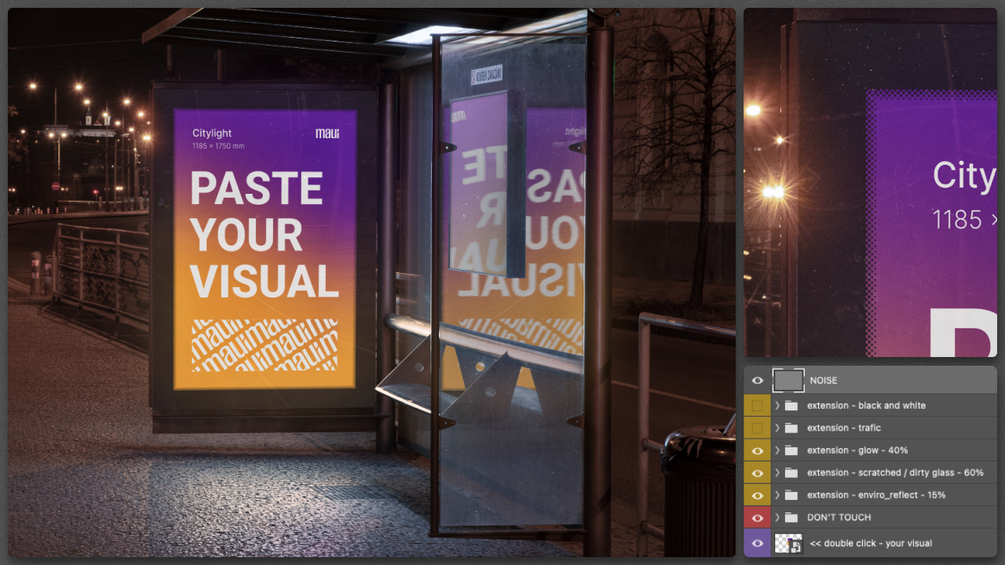Screen dimensions: 1005x565
Task: Select the DON'T TOUCH layer name
Action: pos(838,518)
